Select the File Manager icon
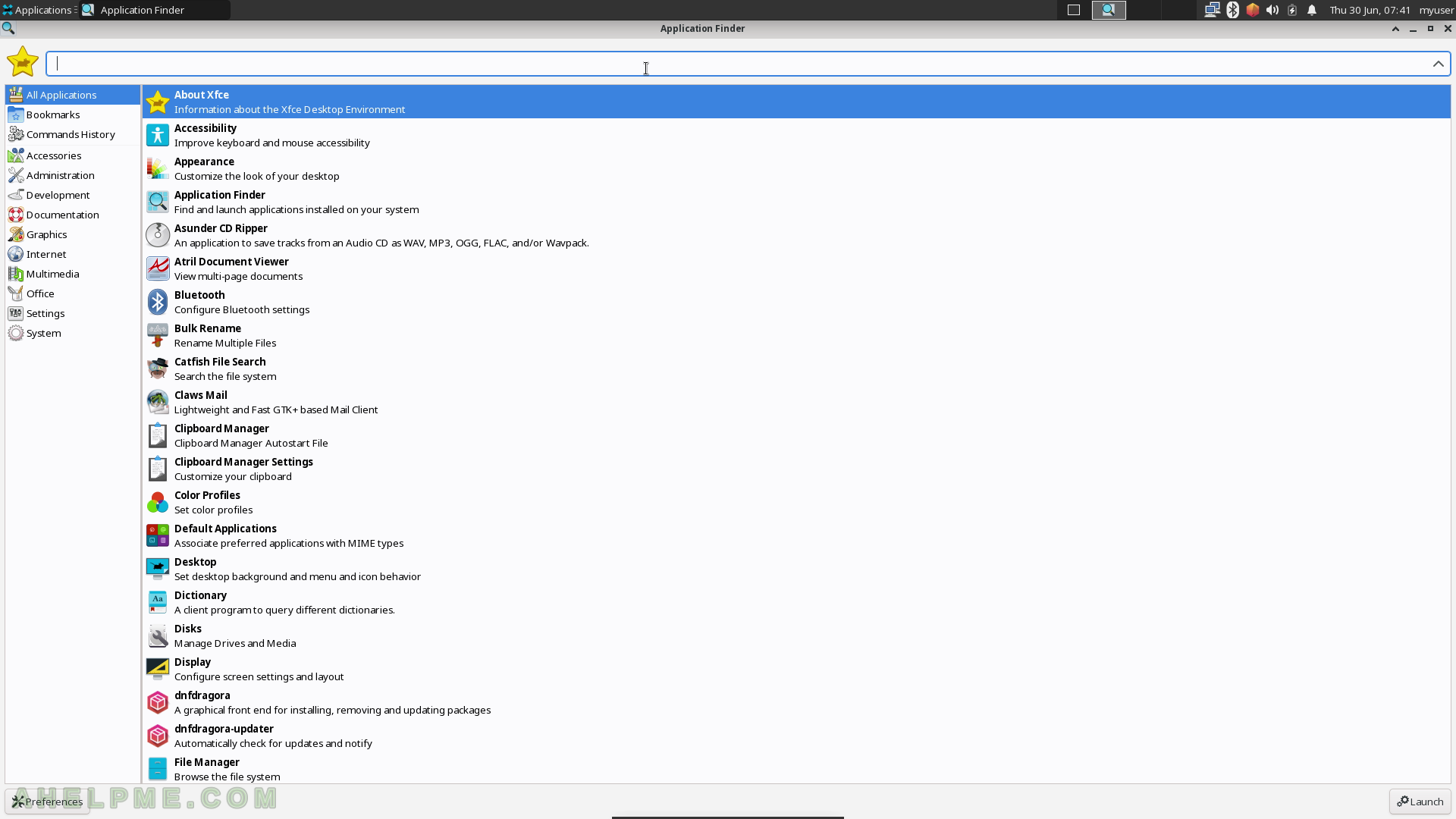 coord(158,769)
